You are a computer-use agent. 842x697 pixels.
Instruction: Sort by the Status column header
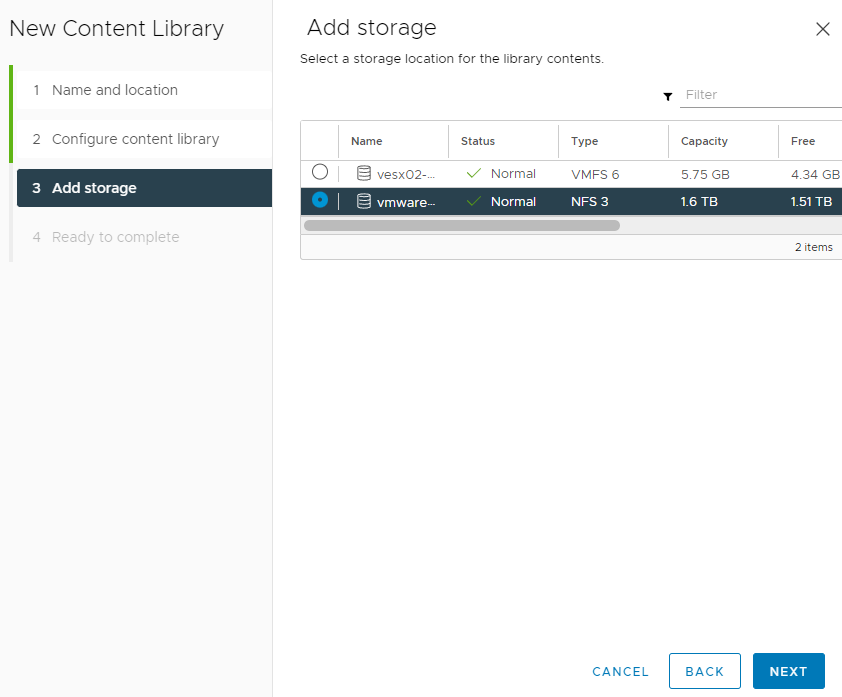(477, 141)
